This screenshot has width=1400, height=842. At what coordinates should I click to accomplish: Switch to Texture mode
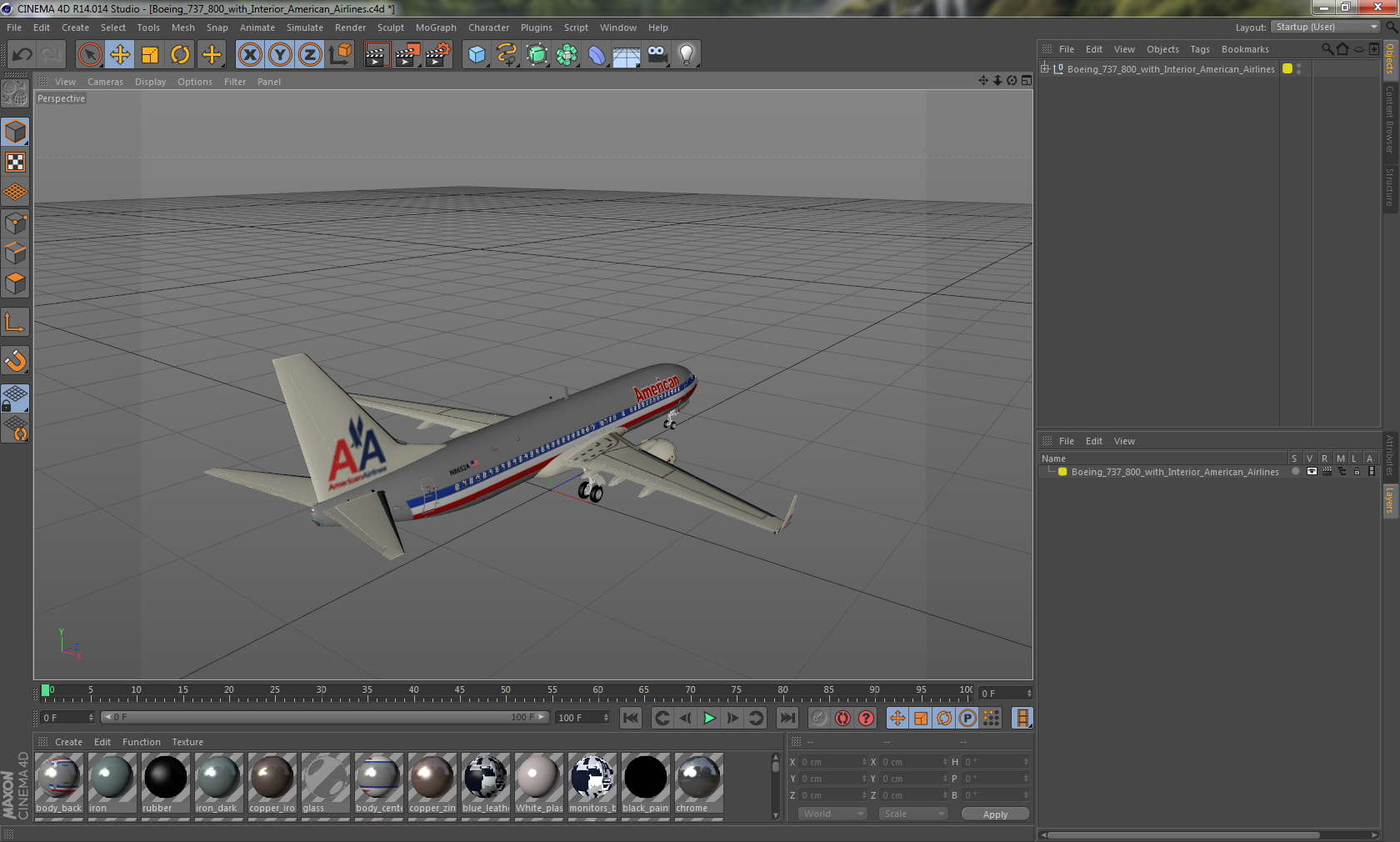pyautogui.click(x=15, y=162)
